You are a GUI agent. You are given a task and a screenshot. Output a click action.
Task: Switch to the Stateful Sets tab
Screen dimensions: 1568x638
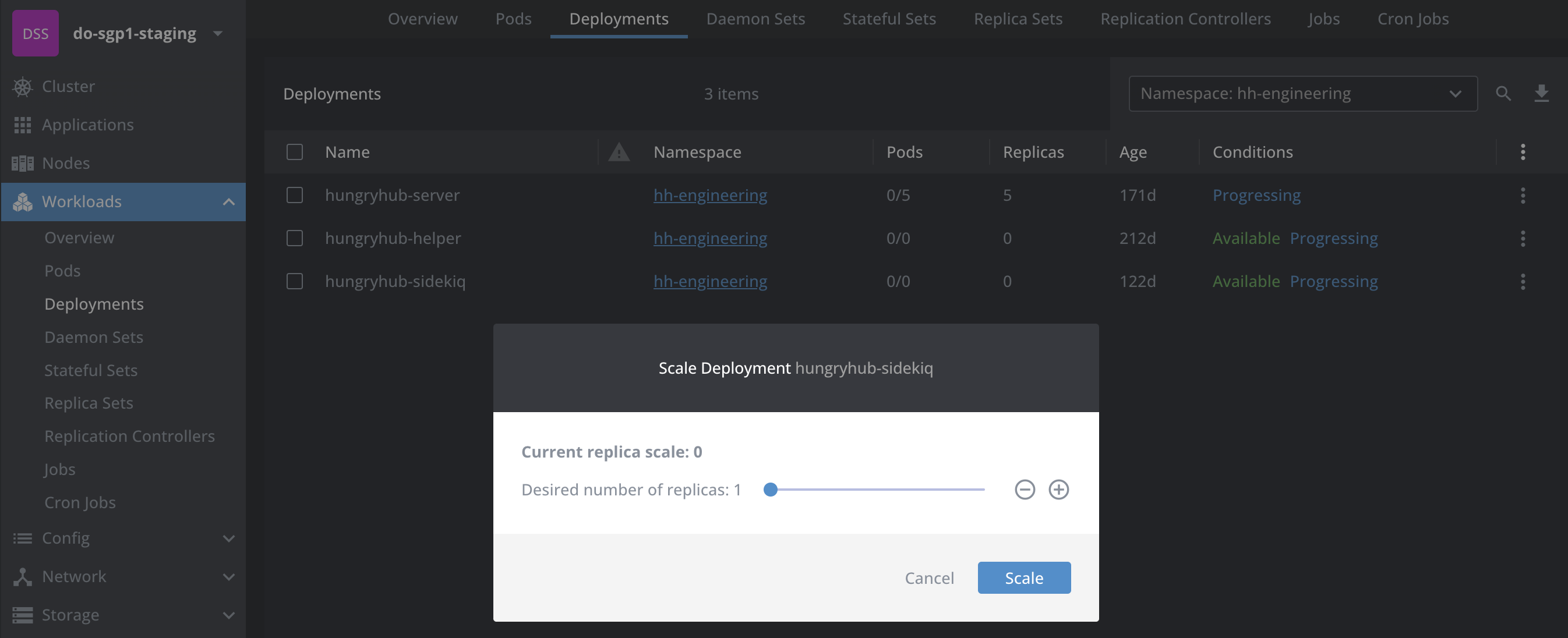(x=889, y=19)
